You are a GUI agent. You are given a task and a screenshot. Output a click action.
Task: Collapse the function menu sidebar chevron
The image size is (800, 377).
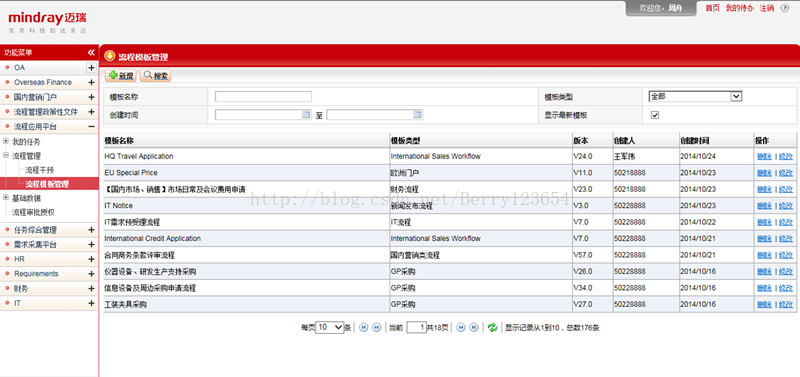91,53
